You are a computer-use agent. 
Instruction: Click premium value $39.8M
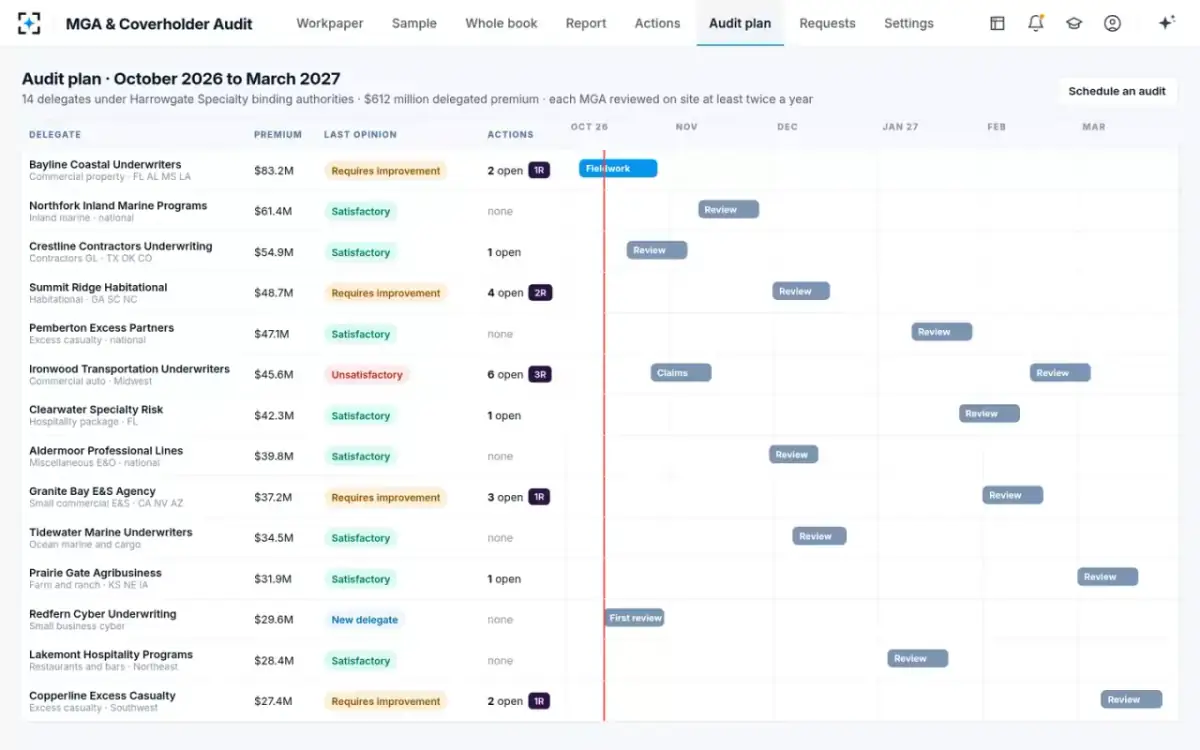pos(274,456)
